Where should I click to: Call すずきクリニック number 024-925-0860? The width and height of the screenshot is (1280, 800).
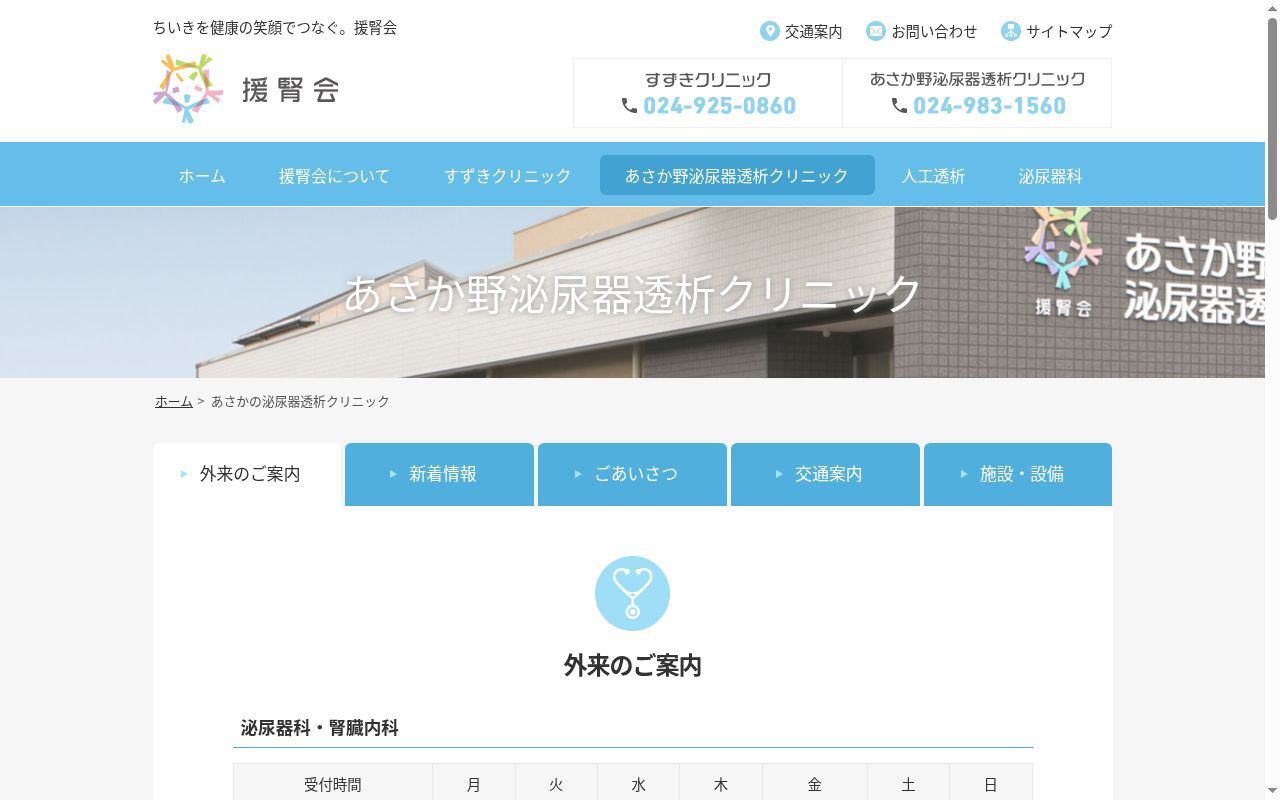click(719, 105)
